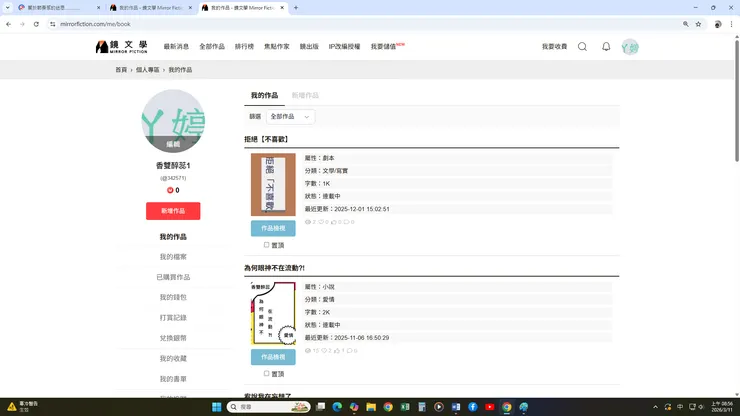Open the notifications bell icon
Screen dimensions: 740x416
606,46
